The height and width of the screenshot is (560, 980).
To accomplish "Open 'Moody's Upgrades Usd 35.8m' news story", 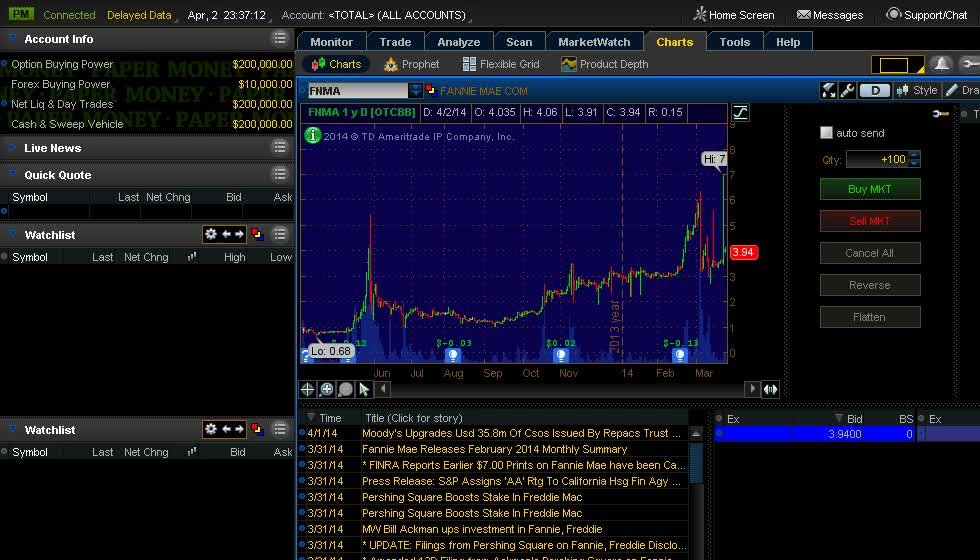I will coord(521,433).
